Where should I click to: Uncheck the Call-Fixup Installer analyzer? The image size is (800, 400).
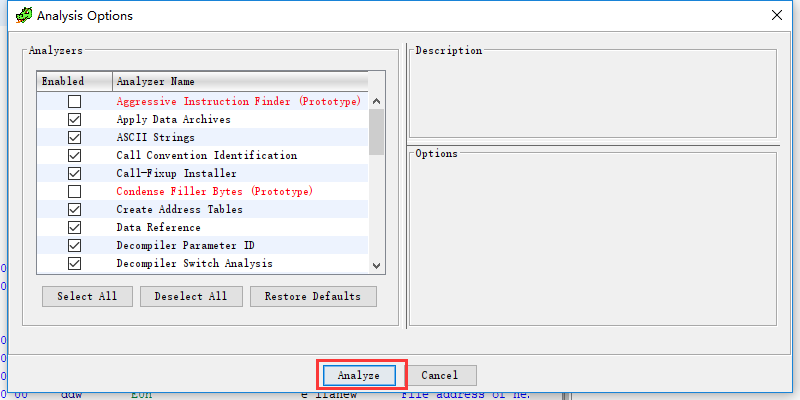74,174
